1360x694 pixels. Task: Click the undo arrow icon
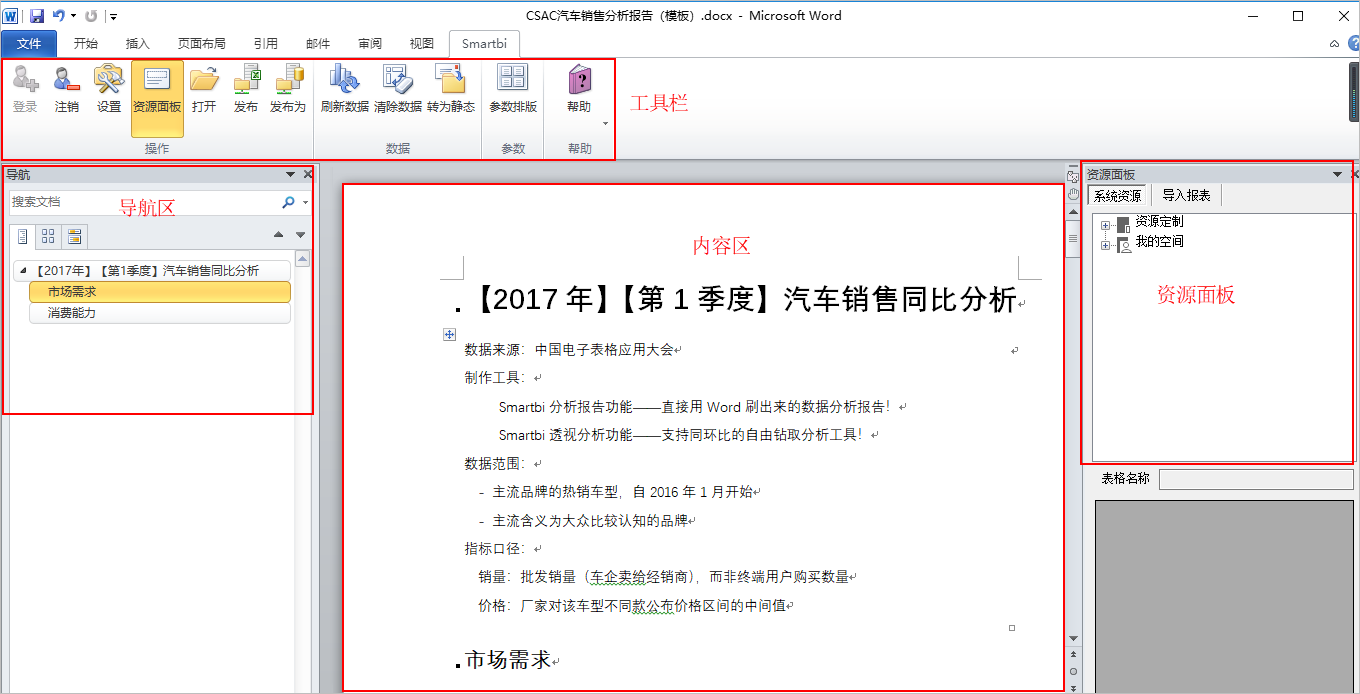coord(59,16)
